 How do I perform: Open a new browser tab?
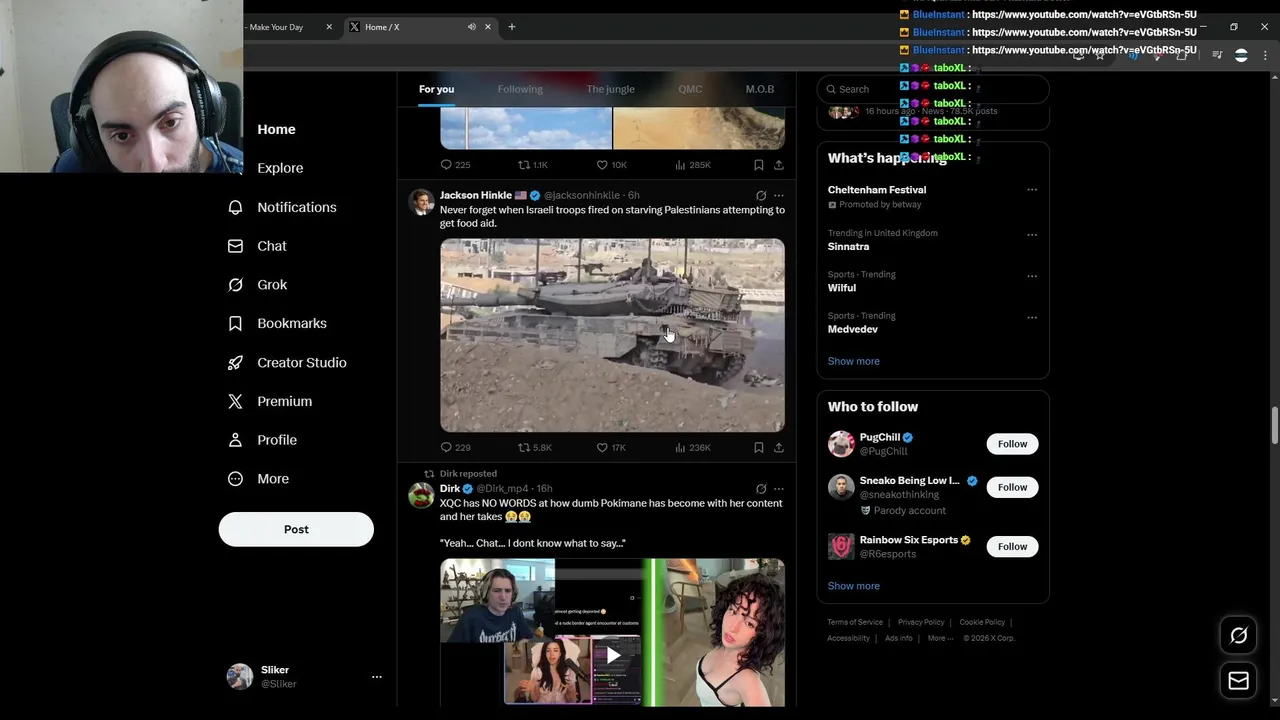point(512,27)
